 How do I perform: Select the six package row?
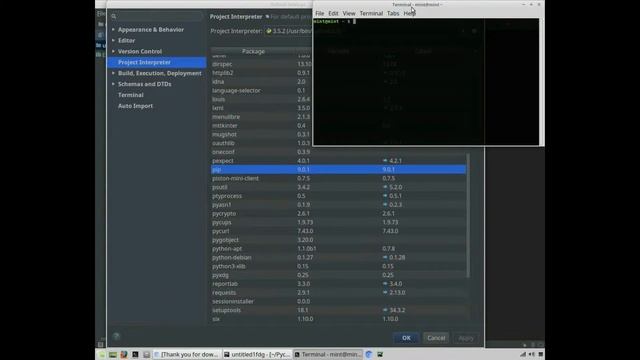coord(338,319)
